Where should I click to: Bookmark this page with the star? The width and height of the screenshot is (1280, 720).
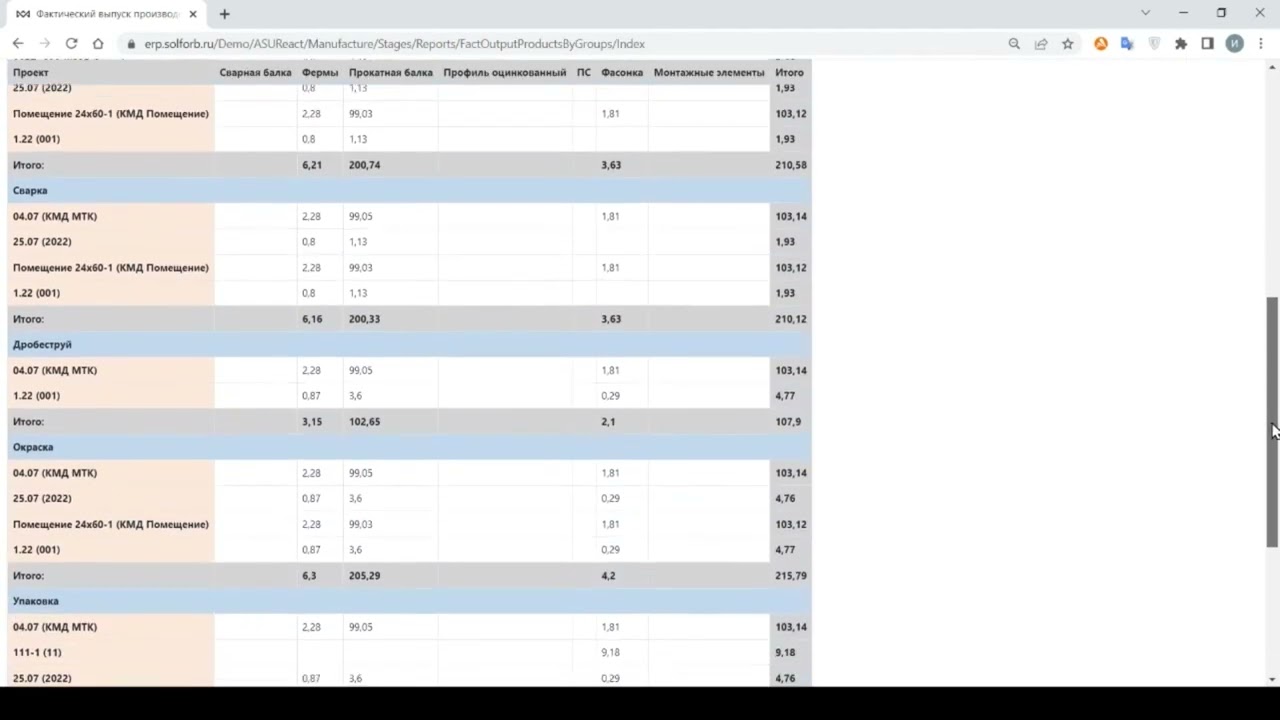point(1068,44)
